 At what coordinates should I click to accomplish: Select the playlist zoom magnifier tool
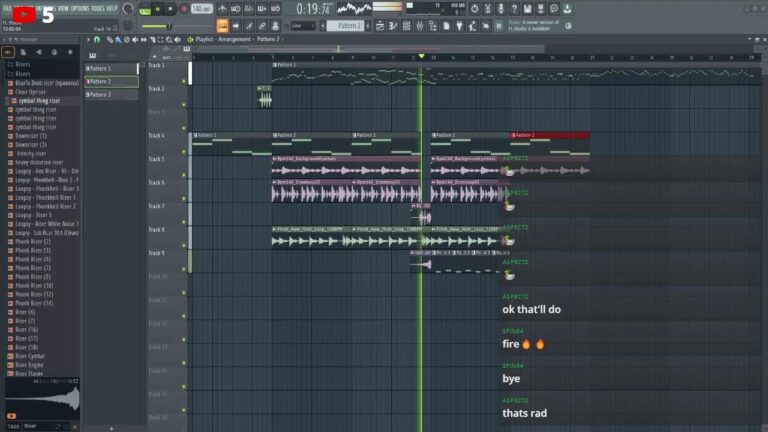pos(169,40)
